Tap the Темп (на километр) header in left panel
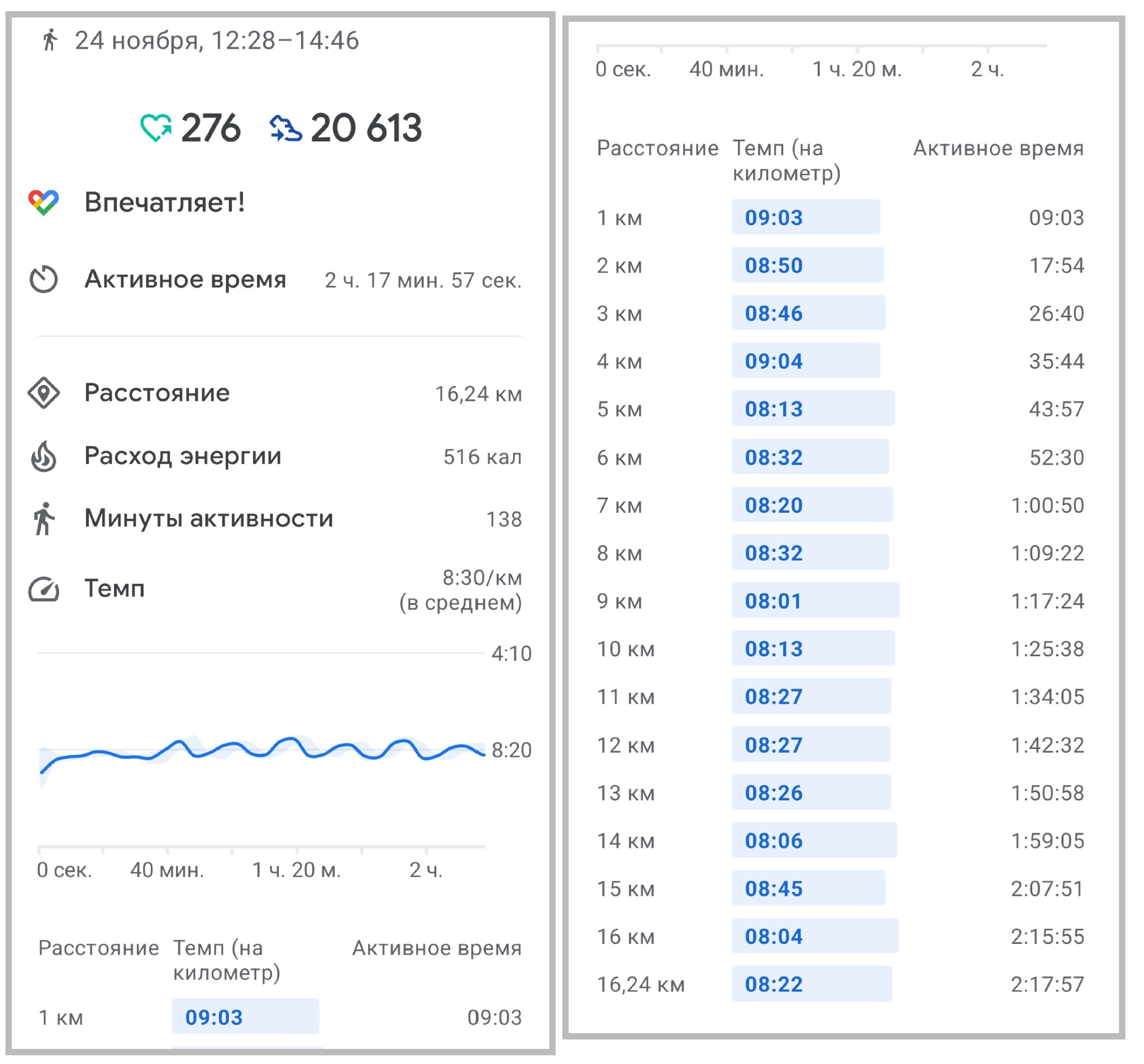Screen dimensions: 1144x1064 pyautogui.click(x=227, y=961)
